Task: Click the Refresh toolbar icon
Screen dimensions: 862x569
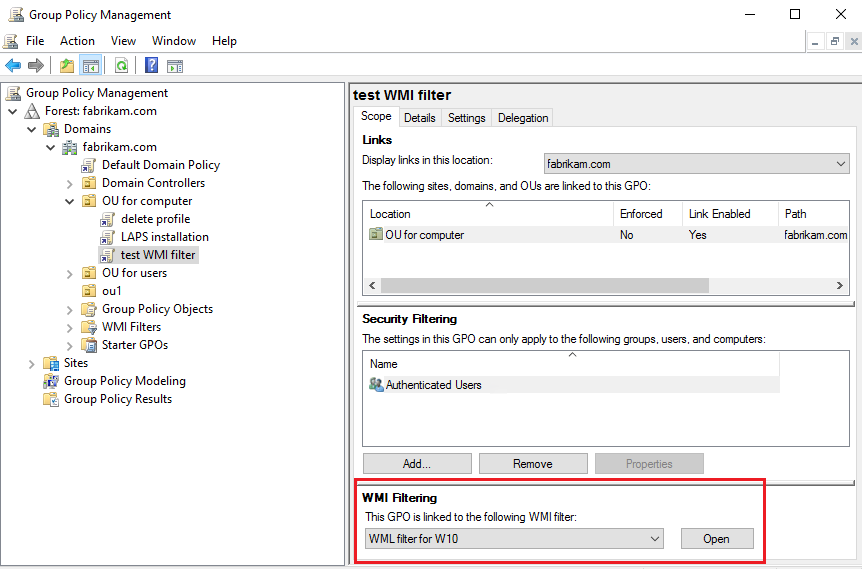Action: [121, 66]
